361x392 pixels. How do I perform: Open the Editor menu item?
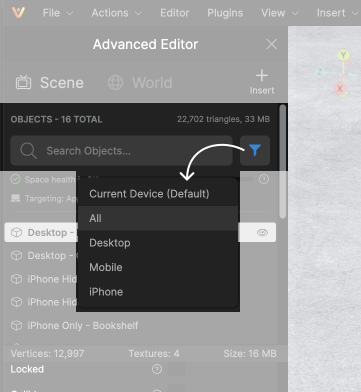tap(174, 13)
